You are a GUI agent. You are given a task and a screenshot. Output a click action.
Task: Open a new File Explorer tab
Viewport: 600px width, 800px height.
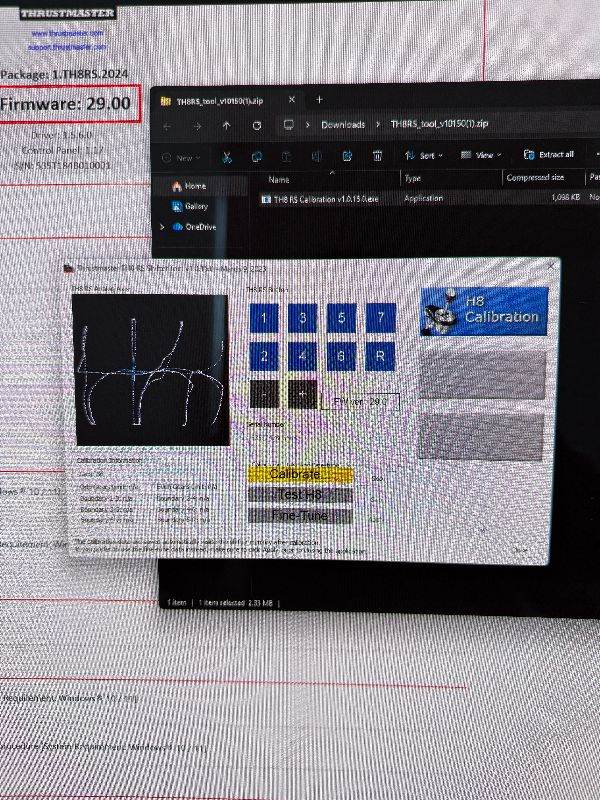pyautogui.click(x=320, y=100)
